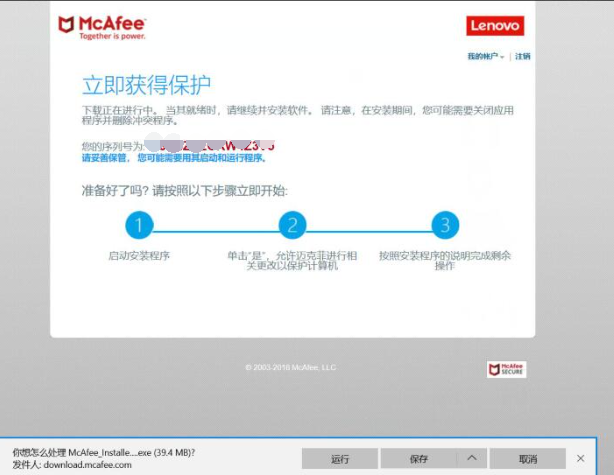Click the copyright McAfee, LLC footer text
The width and height of the screenshot is (614, 475).
click(x=291, y=367)
